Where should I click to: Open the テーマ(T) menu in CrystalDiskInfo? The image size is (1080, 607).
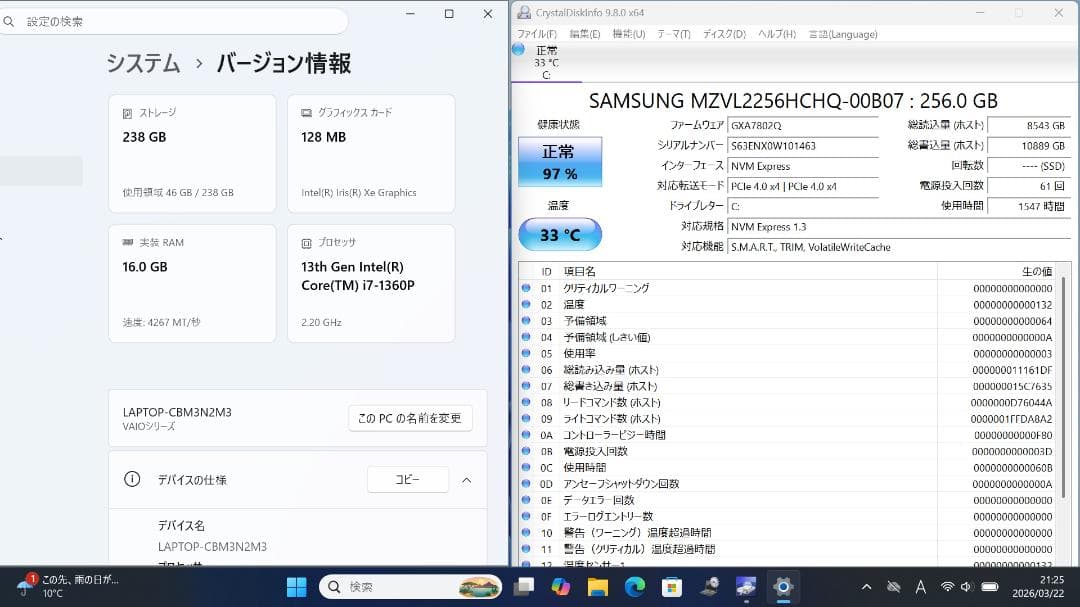[x=673, y=33]
